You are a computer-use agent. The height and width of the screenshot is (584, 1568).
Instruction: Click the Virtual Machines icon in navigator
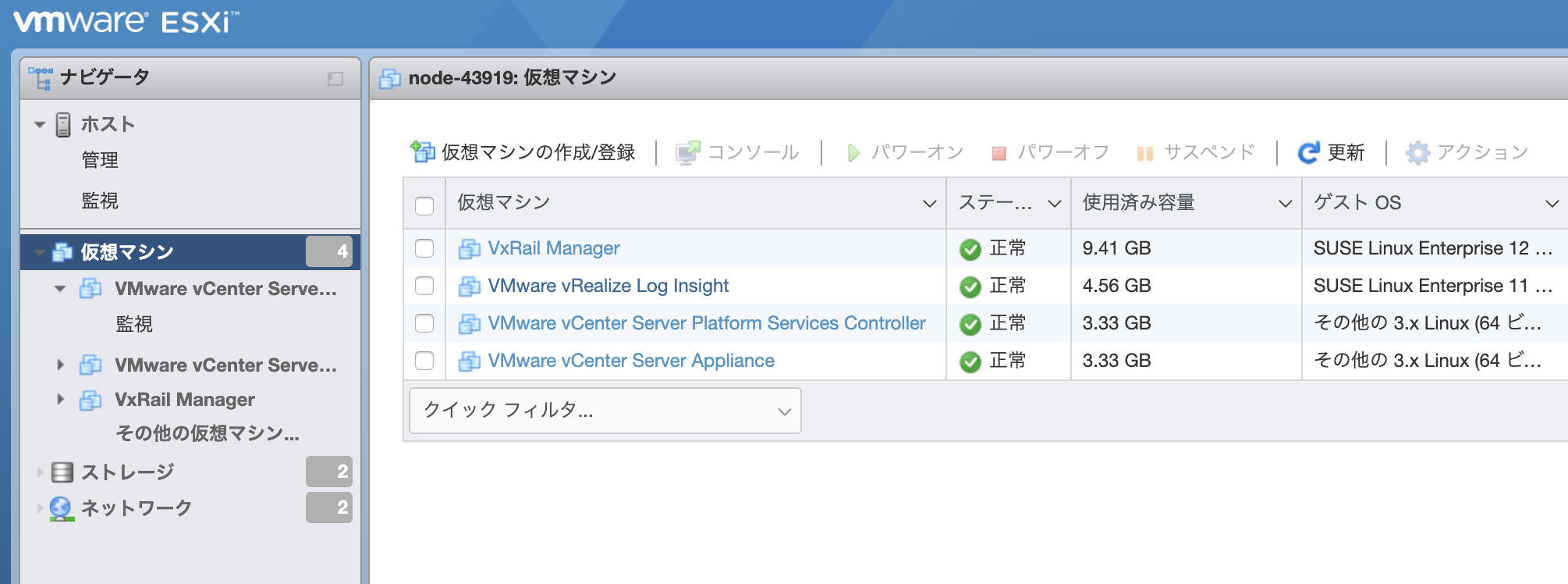coord(62,252)
